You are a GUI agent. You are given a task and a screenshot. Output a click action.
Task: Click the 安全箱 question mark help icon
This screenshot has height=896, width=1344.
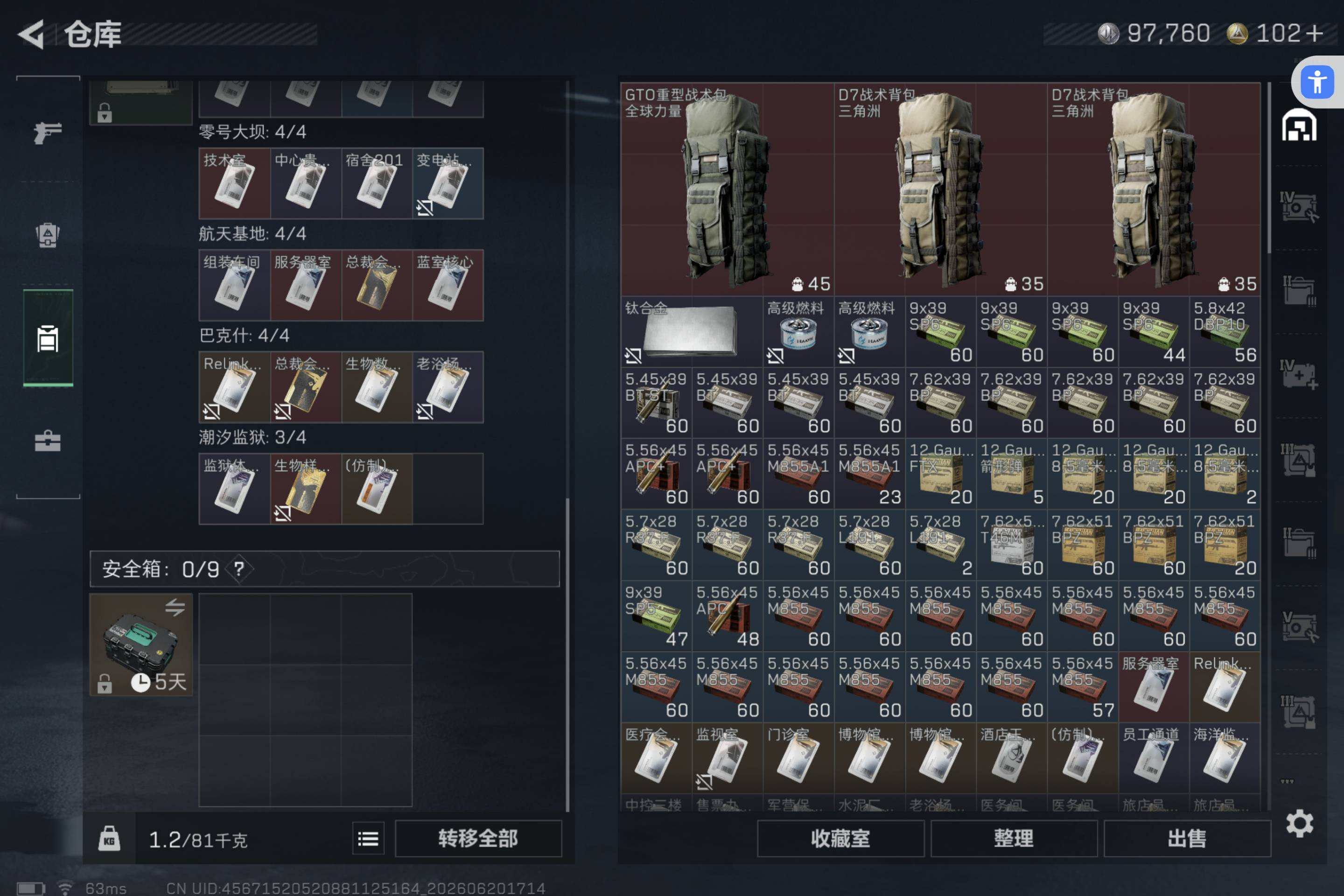[239, 568]
